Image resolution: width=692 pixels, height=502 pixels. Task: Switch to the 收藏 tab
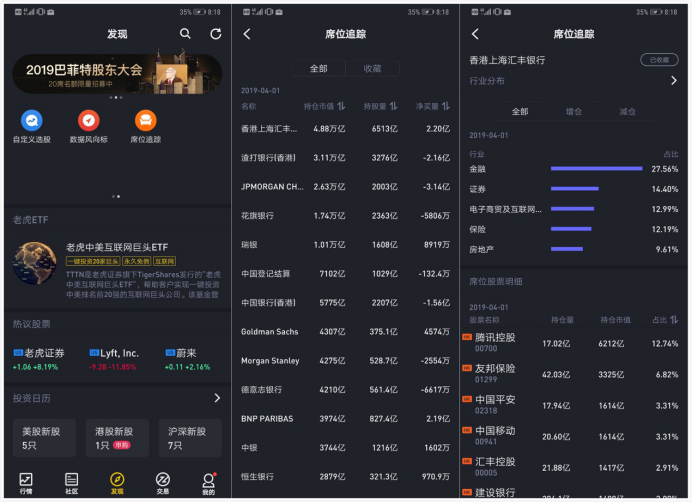click(x=372, y=68)
